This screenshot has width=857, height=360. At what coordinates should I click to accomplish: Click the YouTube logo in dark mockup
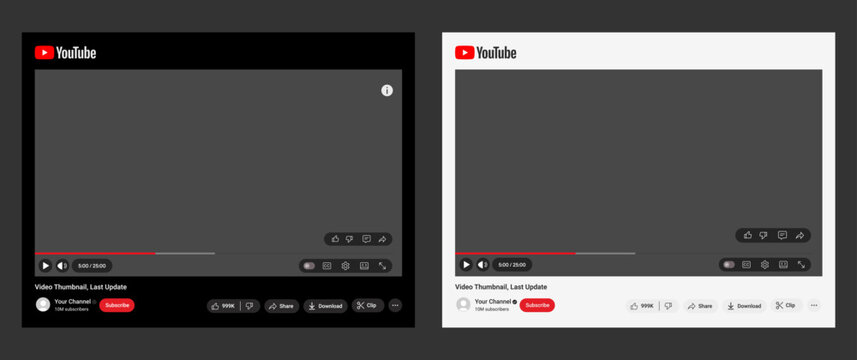tap(66, 52)
